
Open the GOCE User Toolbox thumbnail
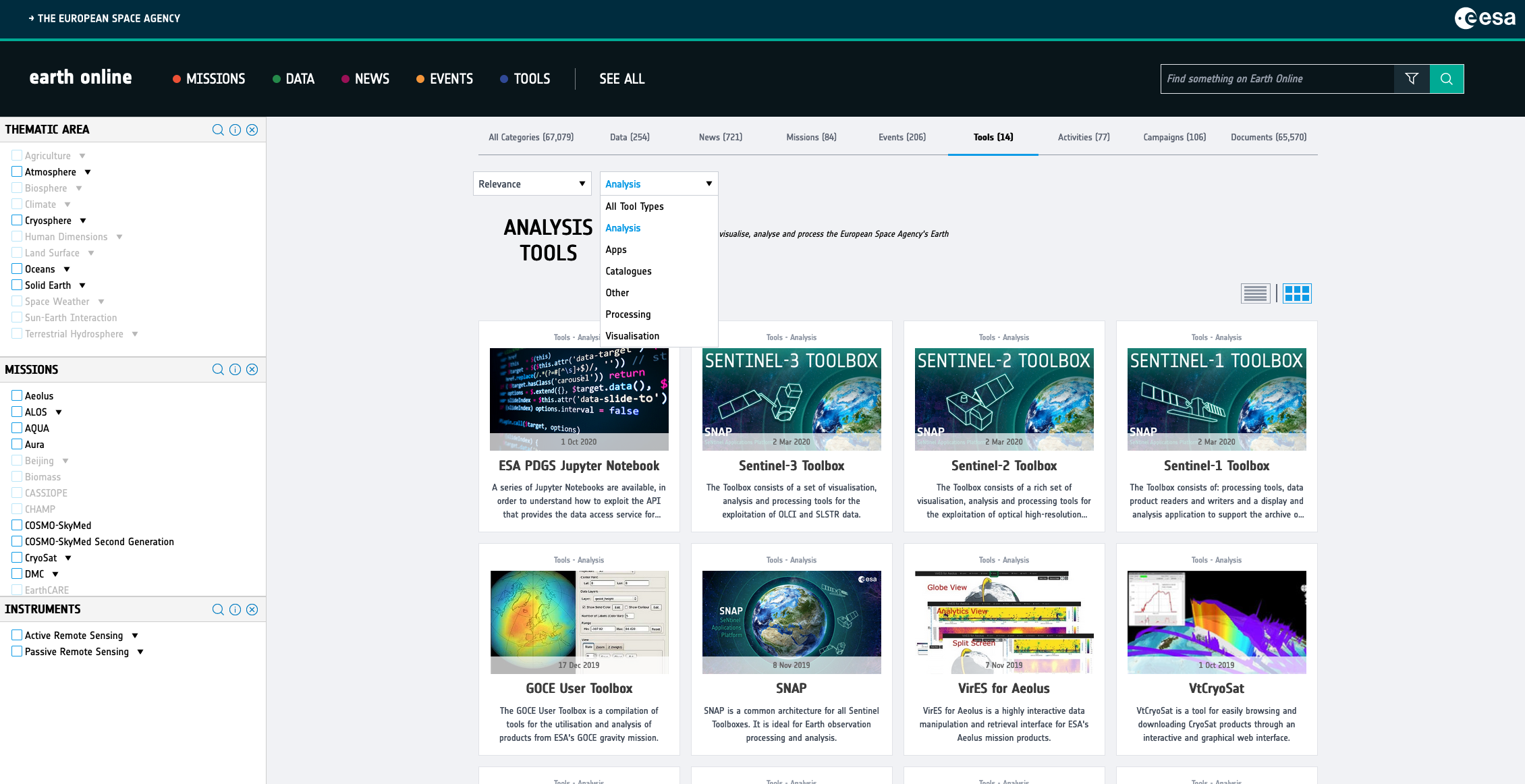click(579, 622)
